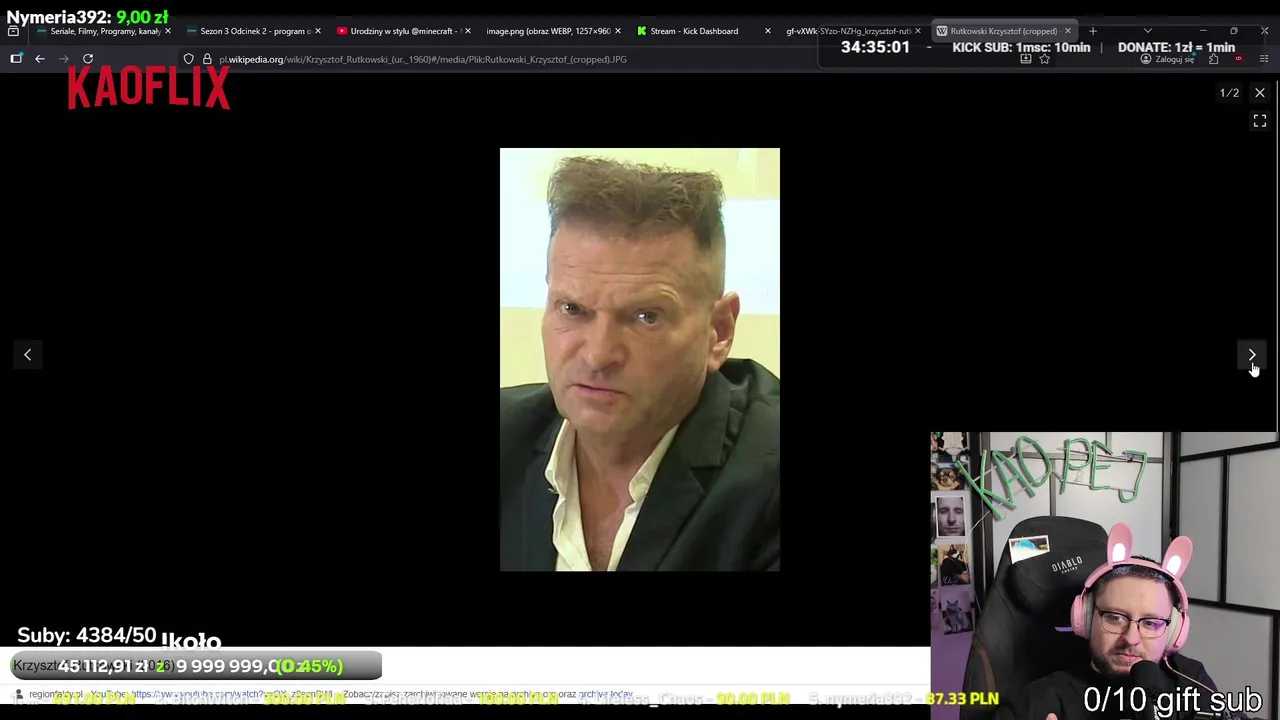Reload the current Wikipedia page
Image resolution: width=1280 pixels, height=720 pixels.
(x=88, y=59)
